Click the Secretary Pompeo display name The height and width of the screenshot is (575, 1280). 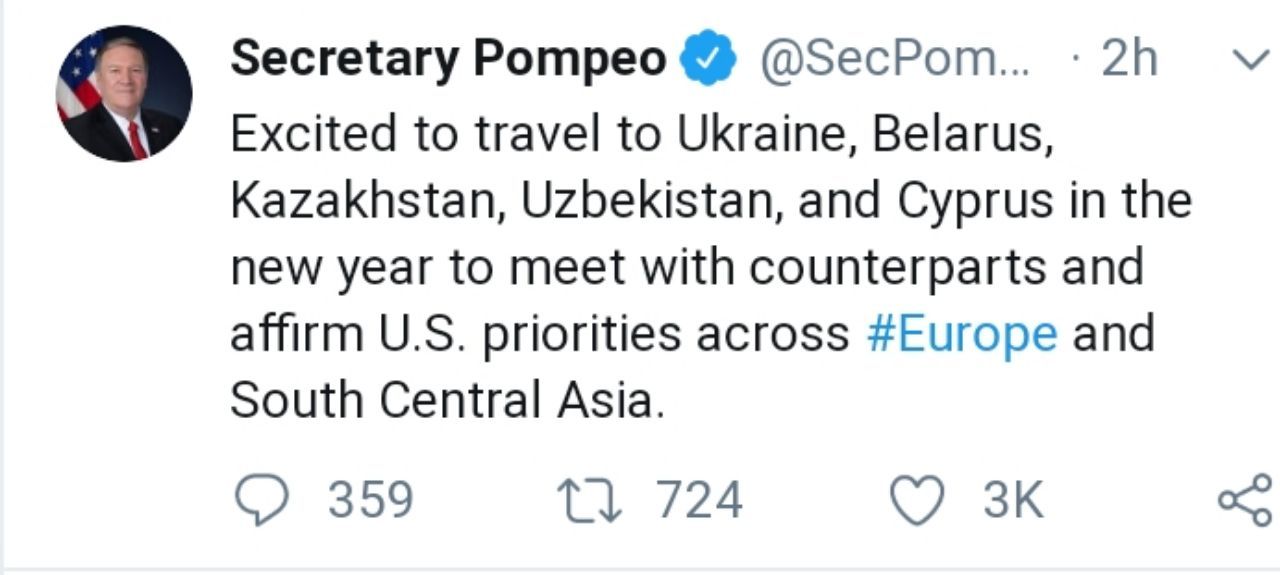point(448,60)
